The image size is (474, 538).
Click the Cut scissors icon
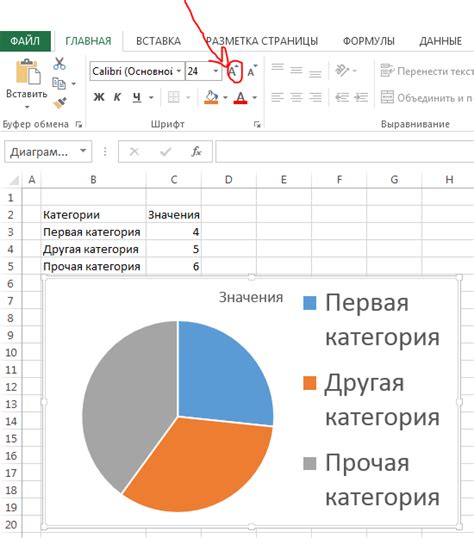(59, 64)
